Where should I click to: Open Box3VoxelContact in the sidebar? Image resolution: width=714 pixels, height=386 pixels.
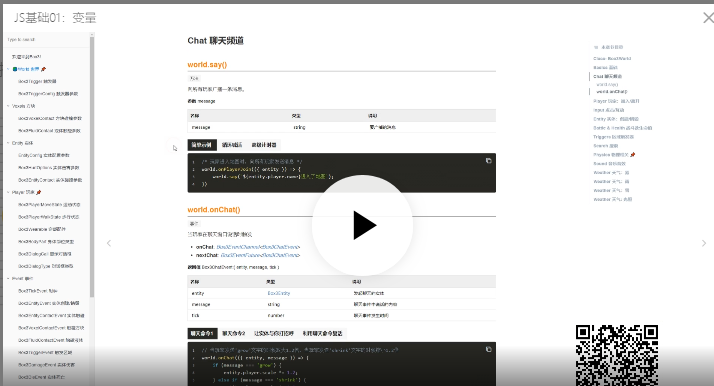coord(50,118)
